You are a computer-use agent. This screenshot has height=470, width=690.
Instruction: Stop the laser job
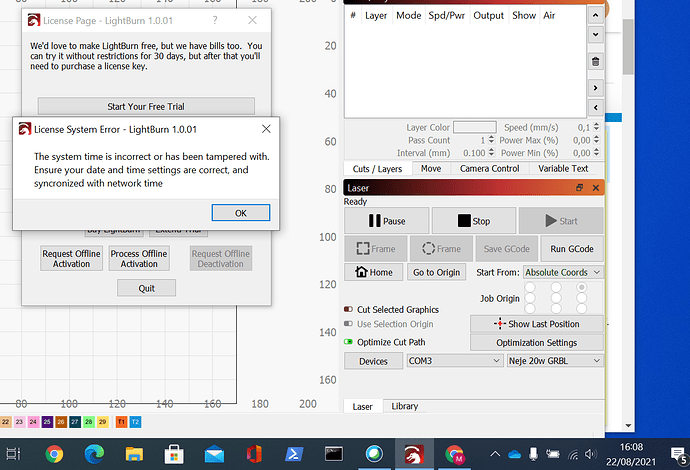pyautogui.click(x=473, y=221)
